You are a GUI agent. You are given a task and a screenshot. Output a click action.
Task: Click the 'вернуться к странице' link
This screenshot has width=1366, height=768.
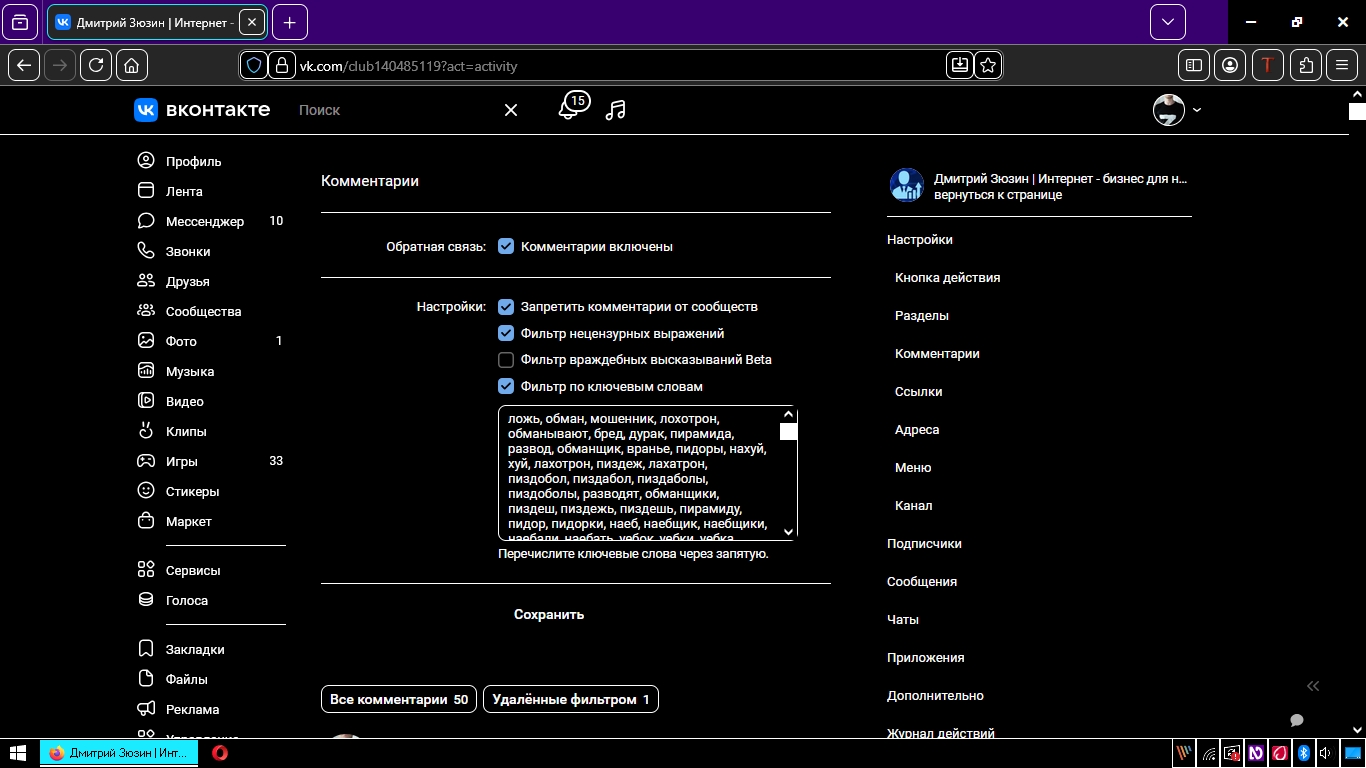998,195
